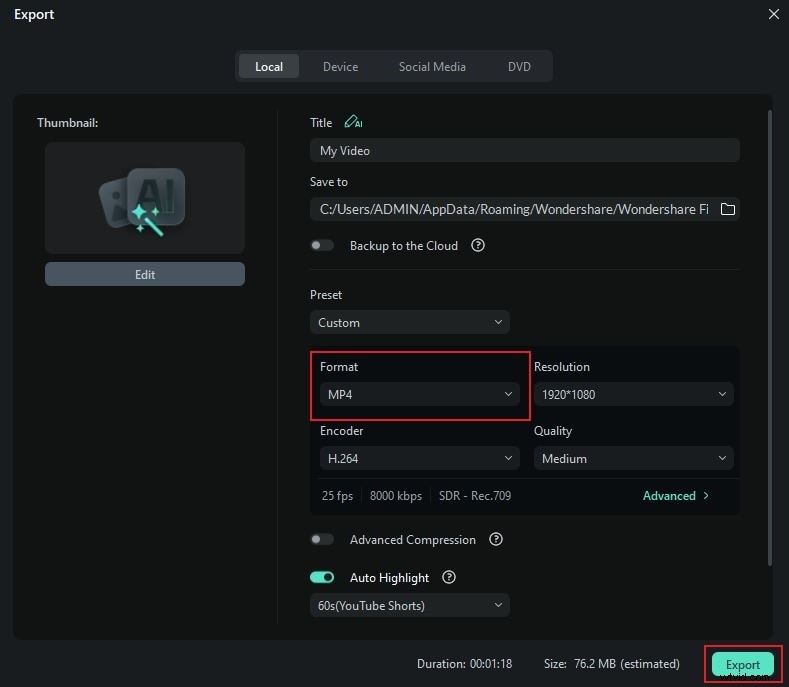Open the 60s(YouTube Shorts) dropdown
The image size is (789, 687).
409,605
